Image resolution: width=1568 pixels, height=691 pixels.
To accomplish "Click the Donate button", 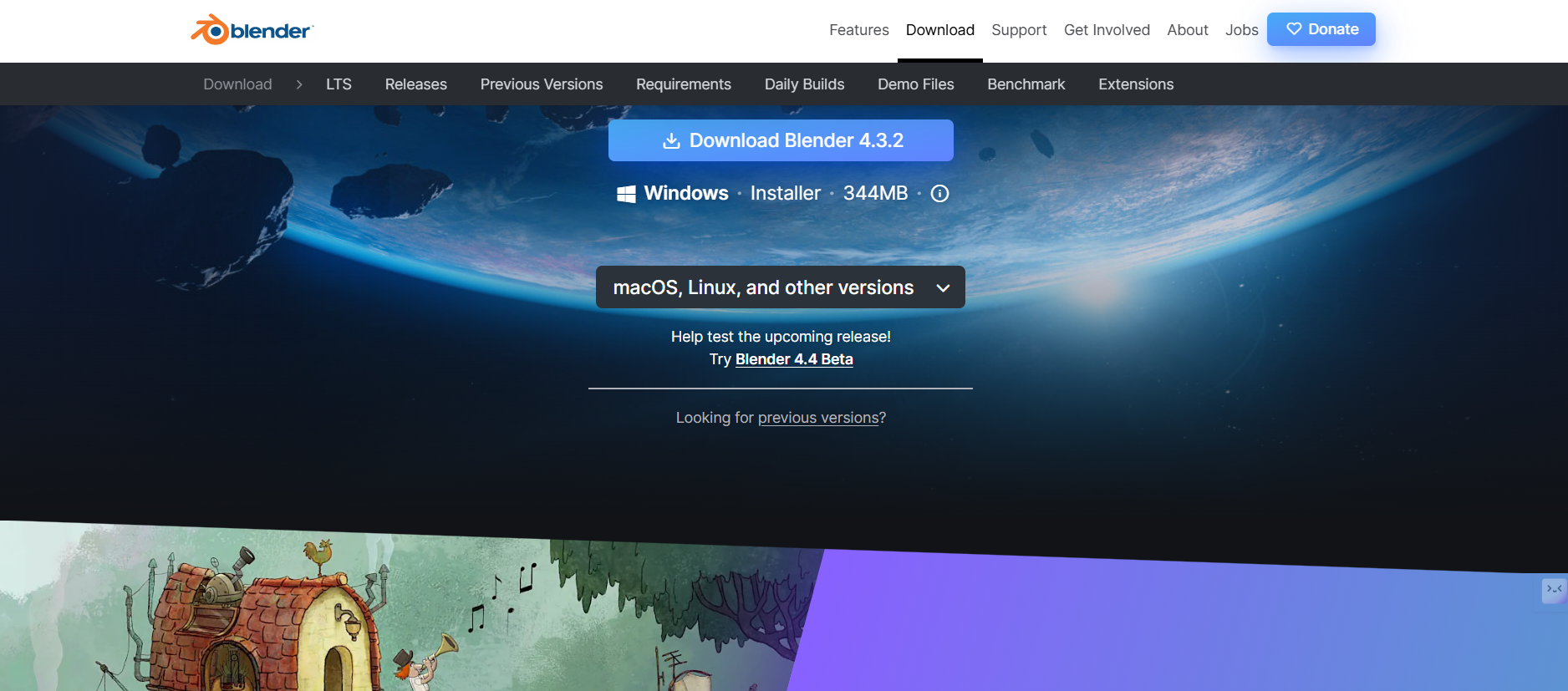I will point(1321,29).
